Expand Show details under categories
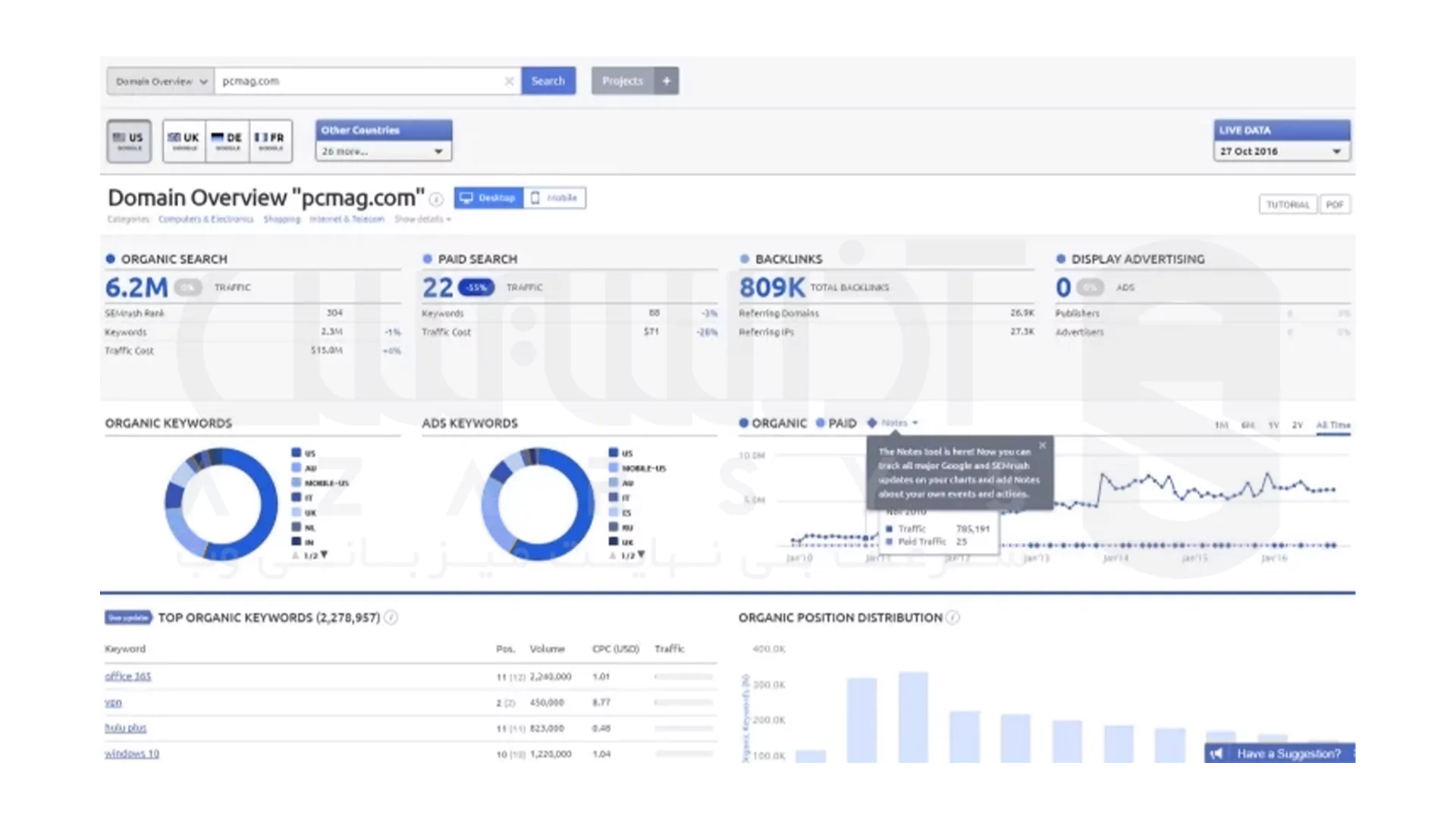 [x=422, y=219]
